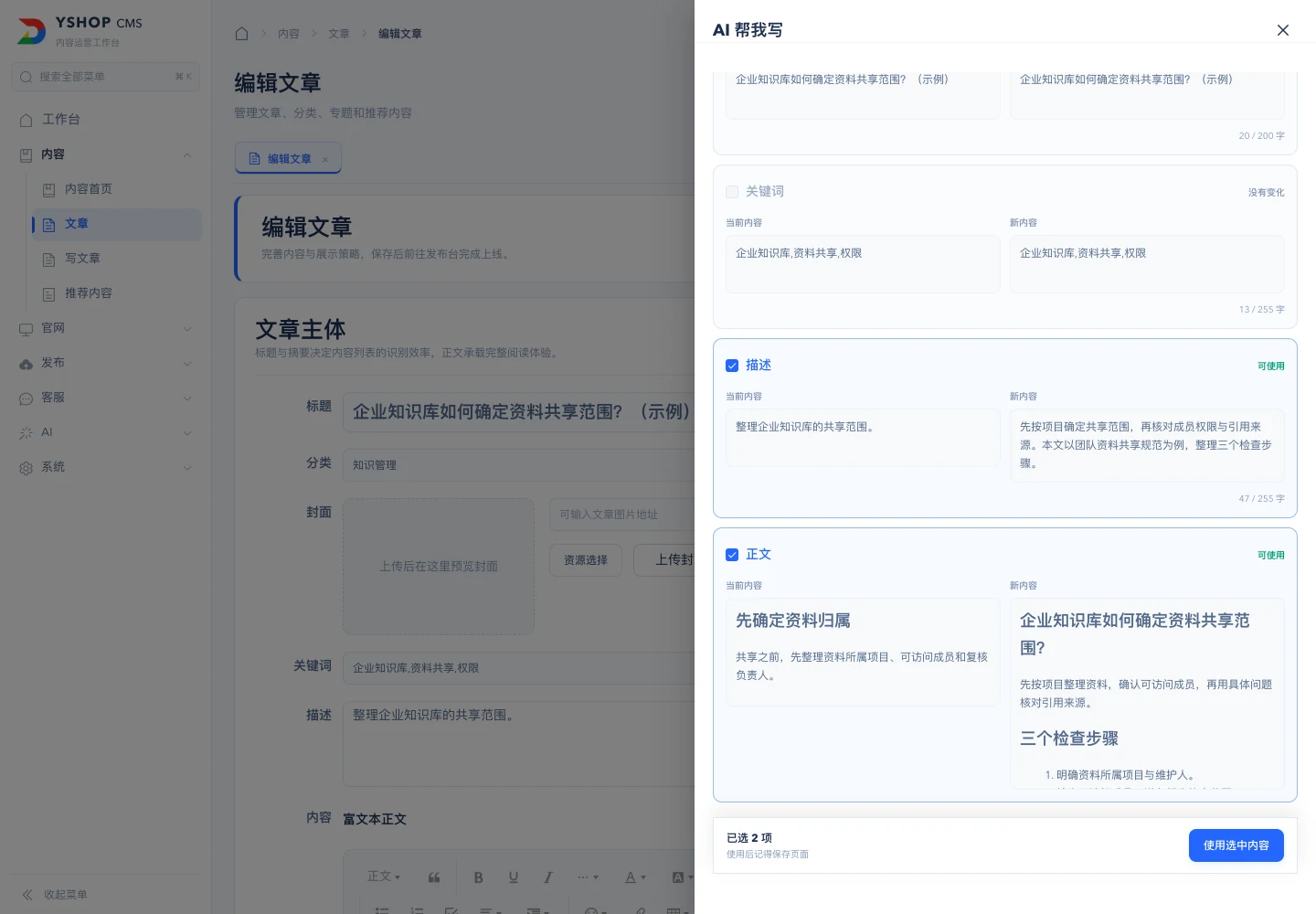The width and height of the screenshot is (1316, 914).
Task: Close the 编辑文章 tab with x icon
Action: pyautogui.click(x=325, y=159)
